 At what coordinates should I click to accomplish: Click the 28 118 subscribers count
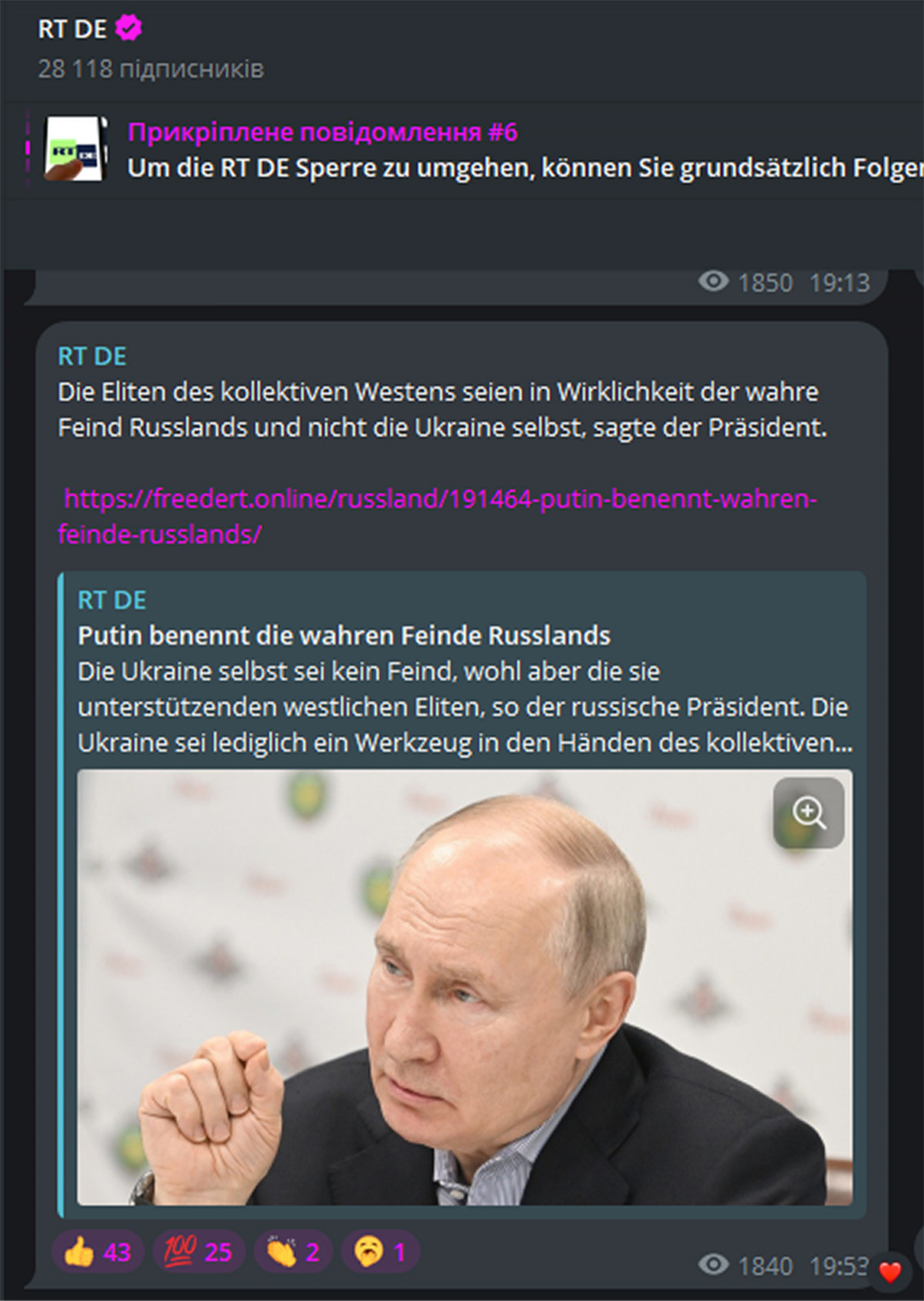pos(151,69)
